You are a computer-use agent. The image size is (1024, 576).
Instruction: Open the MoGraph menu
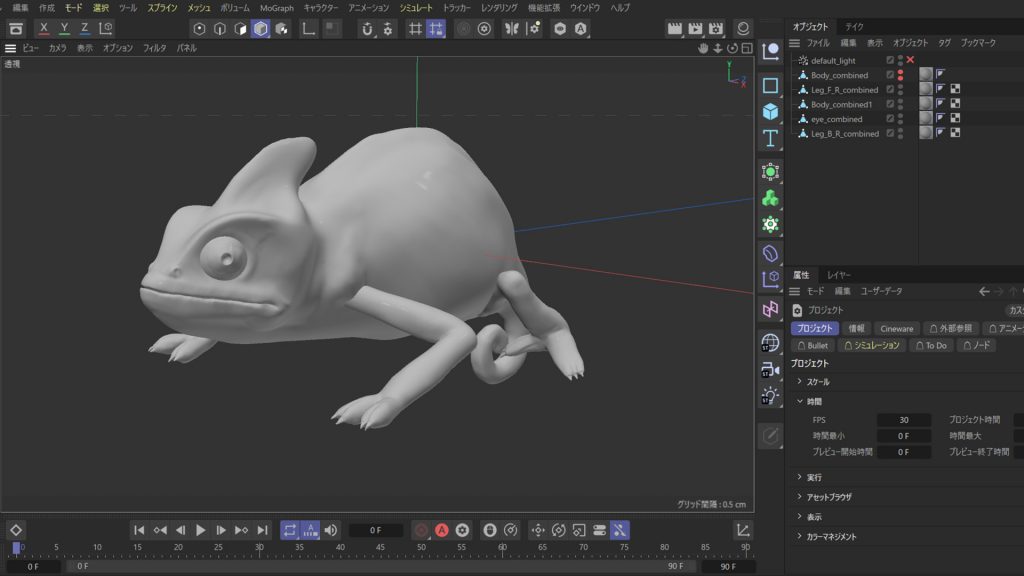click(277, 8)
